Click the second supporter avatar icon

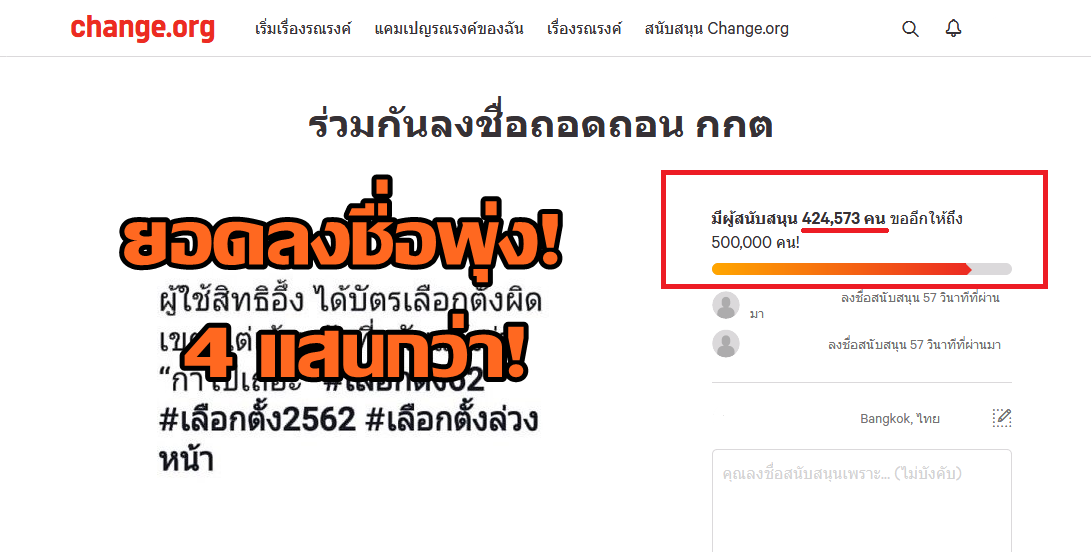point(726,344)
